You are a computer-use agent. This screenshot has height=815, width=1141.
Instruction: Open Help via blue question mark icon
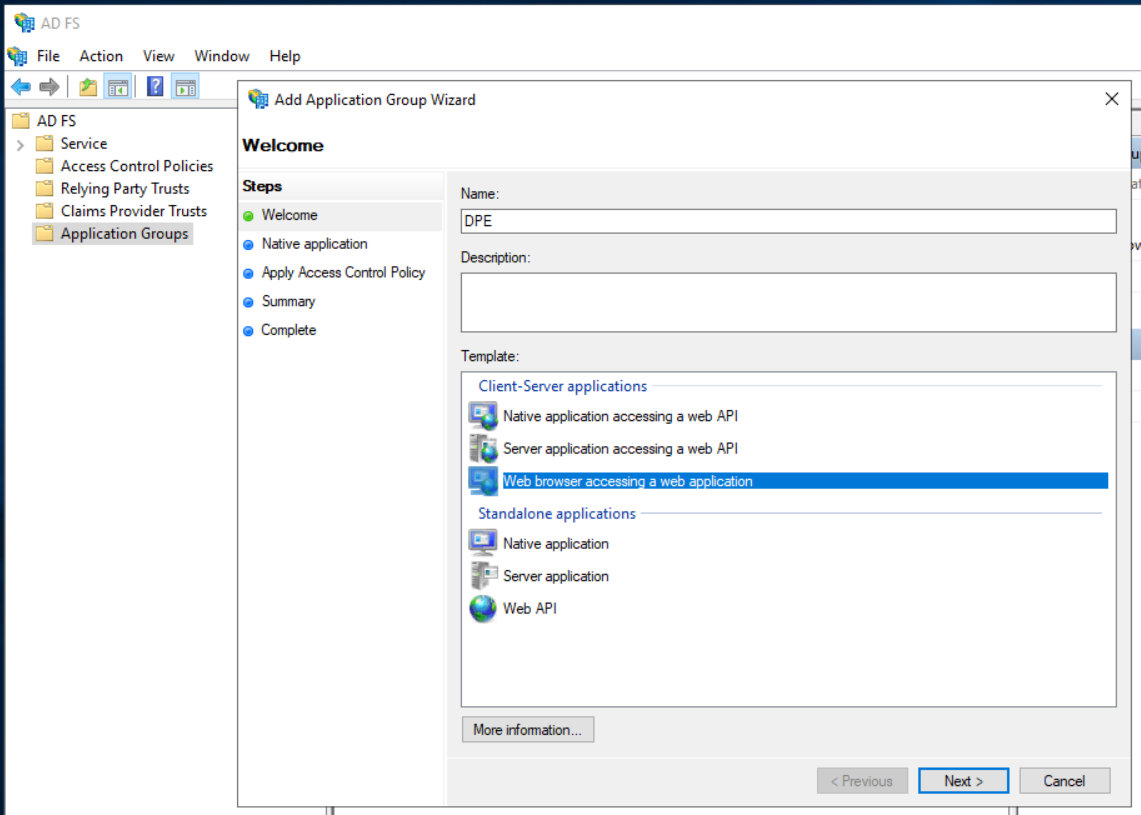[155, 87]
